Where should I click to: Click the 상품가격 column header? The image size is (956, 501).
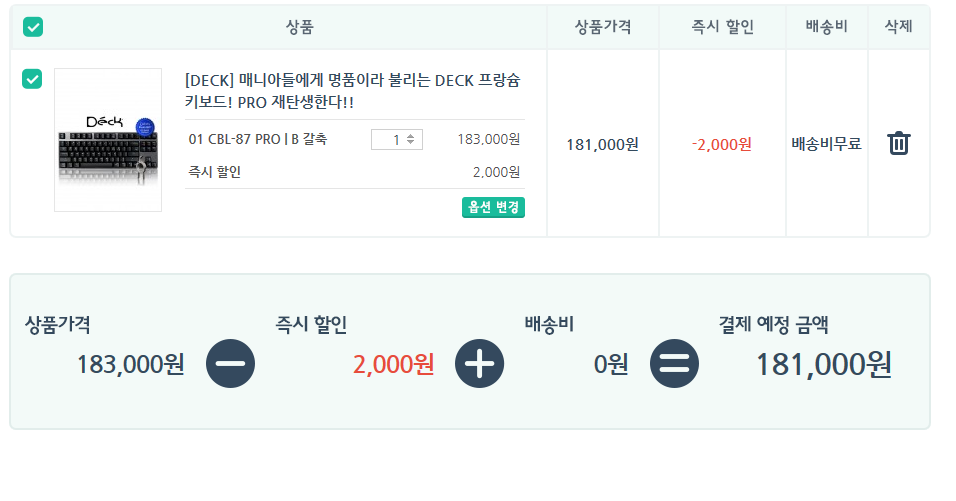point(603,27)
